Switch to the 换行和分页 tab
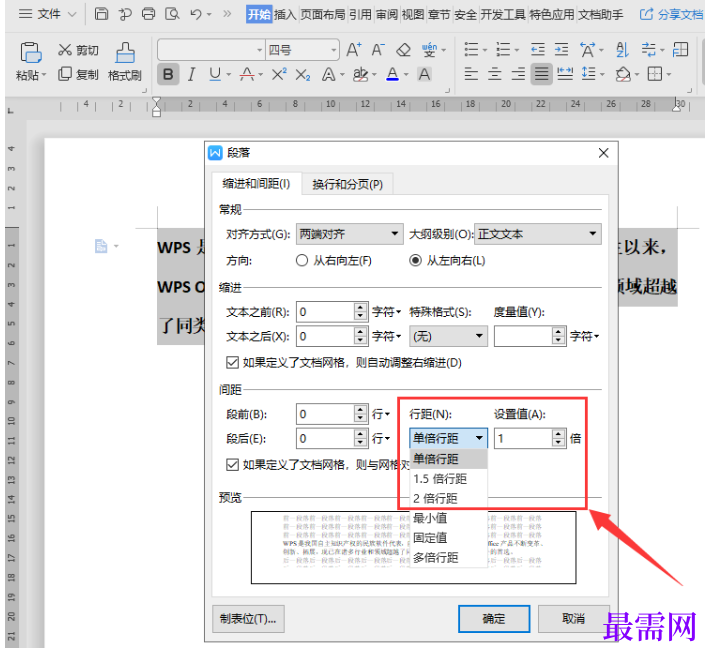Viewport: 715px width, 658px height. pyautogui.click(x=347, y=184)
